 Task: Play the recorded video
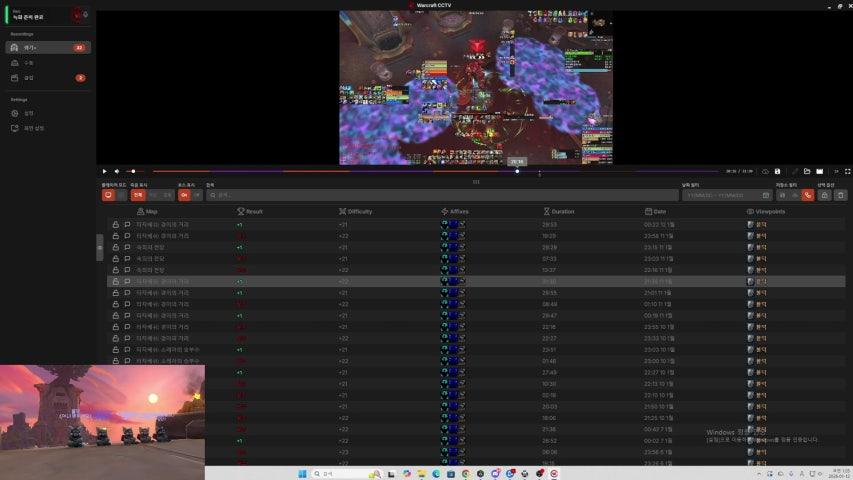point(104,171)
